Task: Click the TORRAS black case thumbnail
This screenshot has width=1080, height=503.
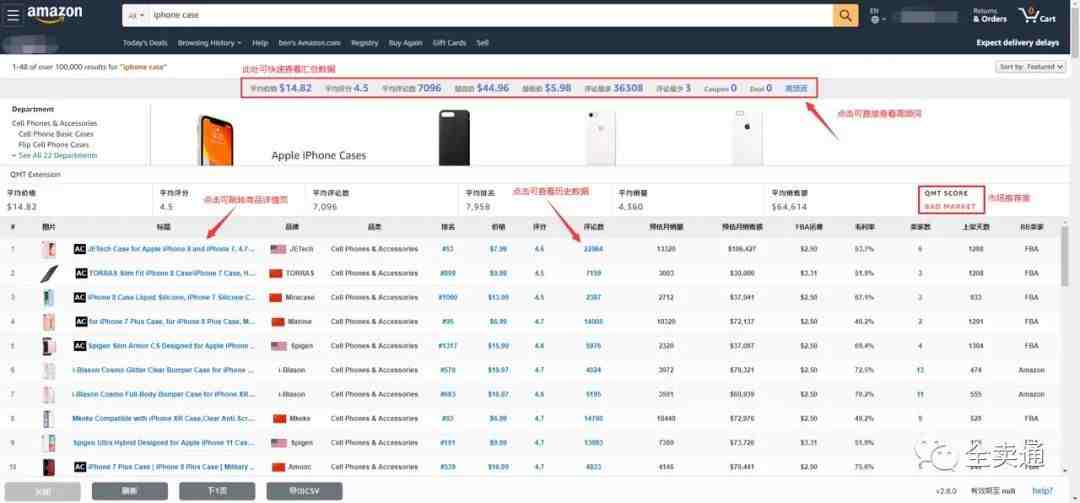Action: coord(48,273)
